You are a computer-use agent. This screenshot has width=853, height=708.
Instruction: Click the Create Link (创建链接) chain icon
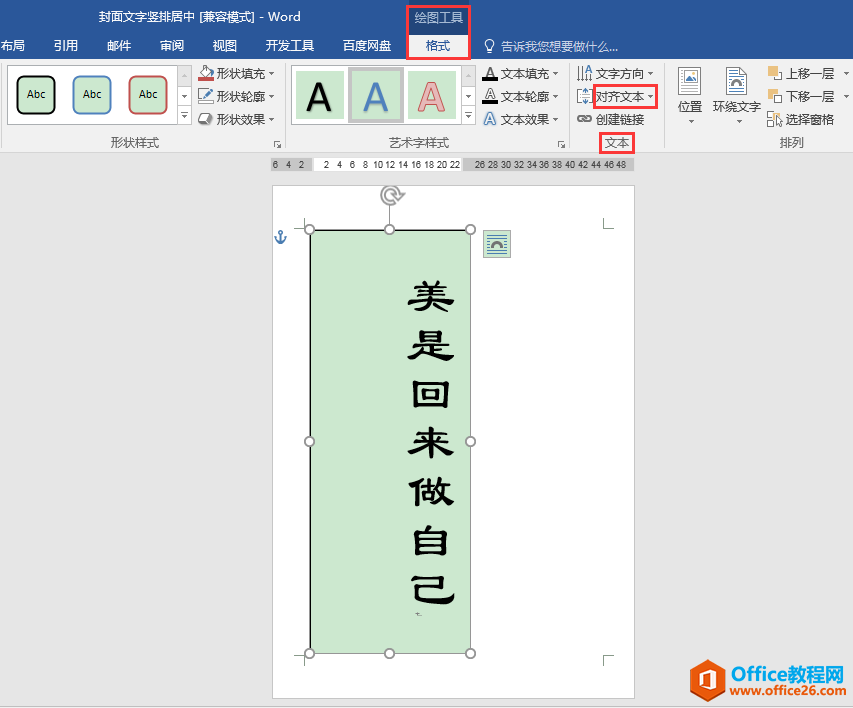point(585,119)
